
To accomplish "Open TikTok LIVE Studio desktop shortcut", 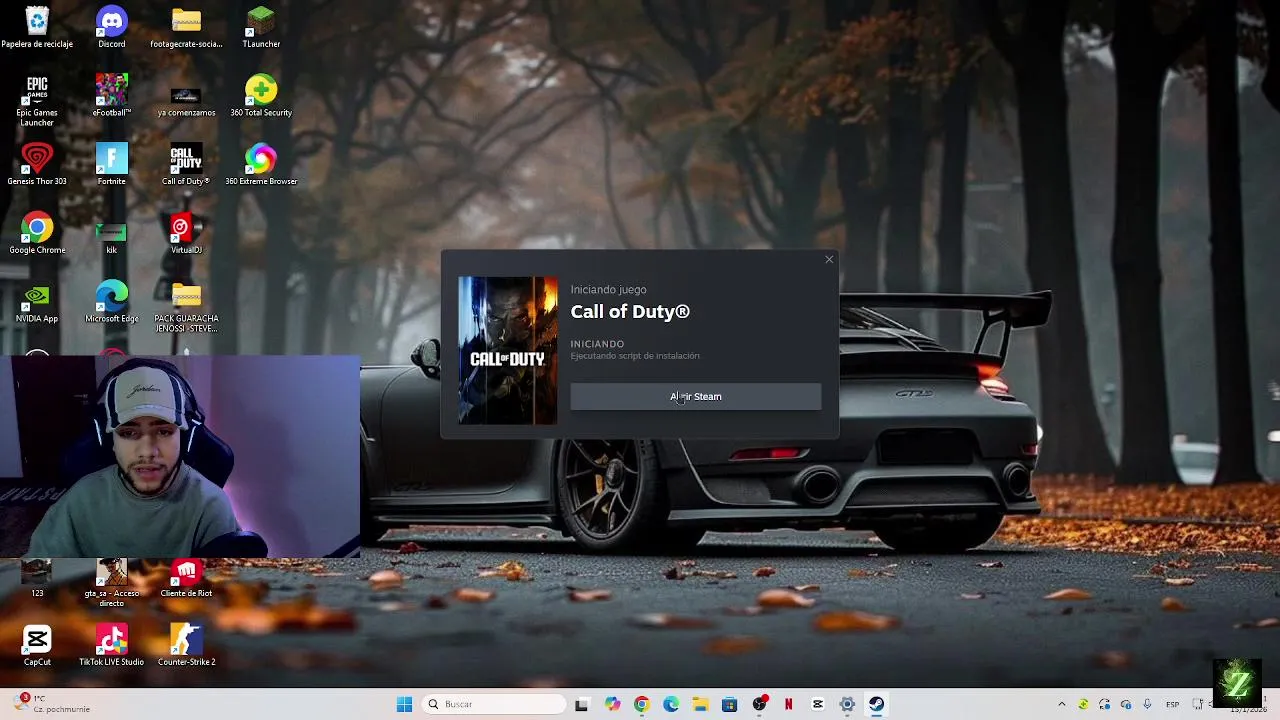I will pyautogui.click(x=112, y=645).
